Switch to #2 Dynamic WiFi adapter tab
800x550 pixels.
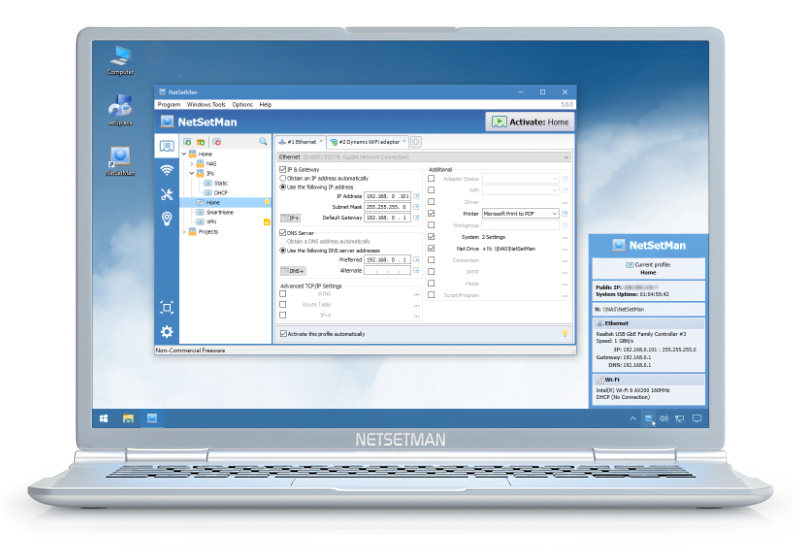click(x=367, y=142)
